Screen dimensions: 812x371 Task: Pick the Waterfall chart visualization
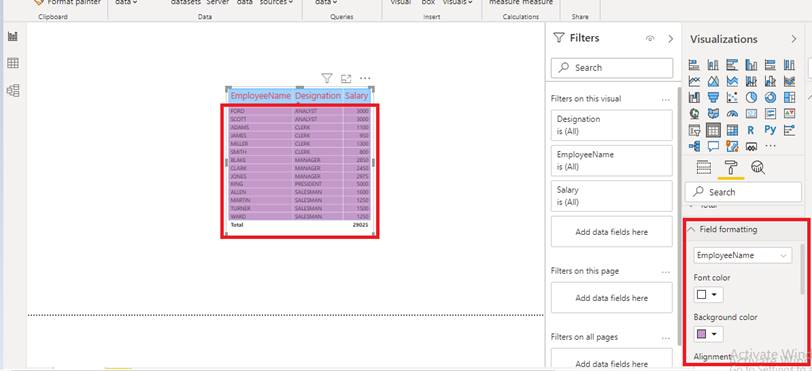pos(694,97)
